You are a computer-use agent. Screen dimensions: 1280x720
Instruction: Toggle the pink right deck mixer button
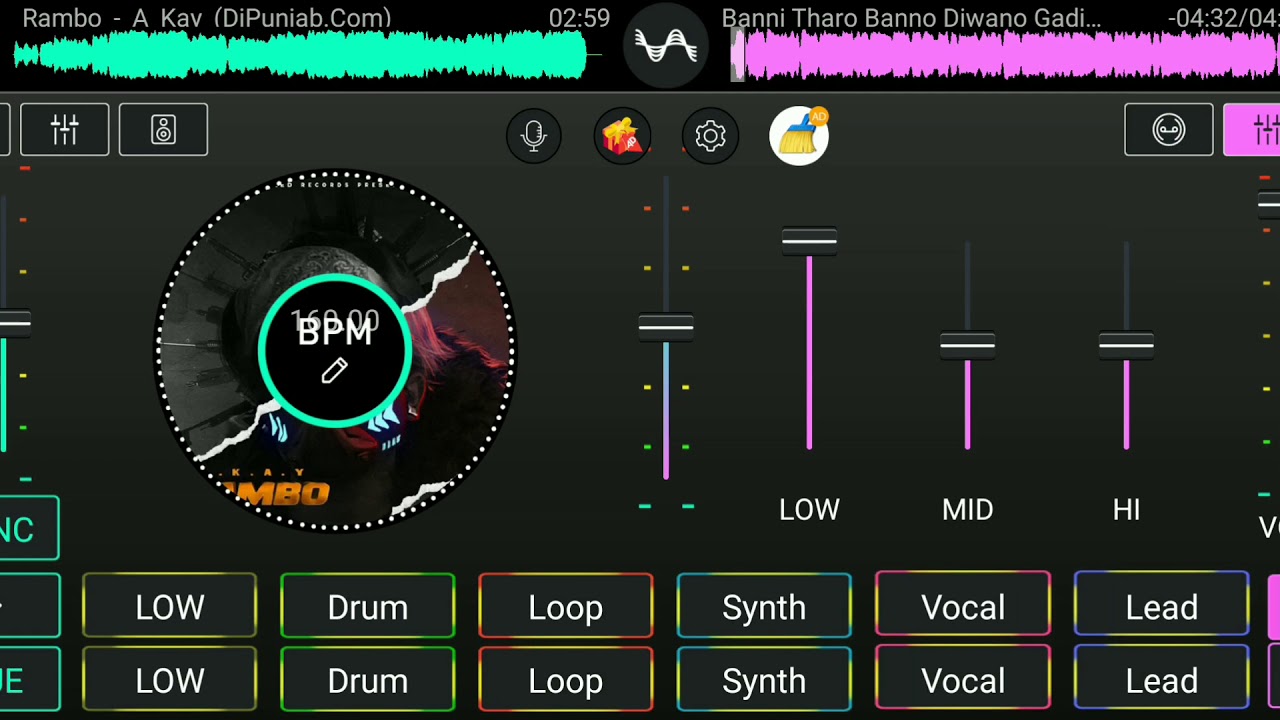[1252, 130]
